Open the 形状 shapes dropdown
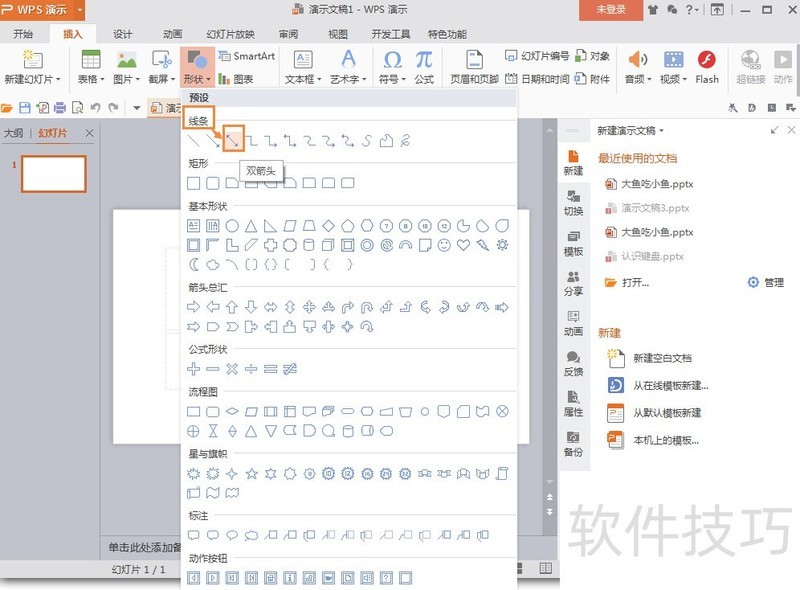800x590 pixels. click(x=197, y=67)
